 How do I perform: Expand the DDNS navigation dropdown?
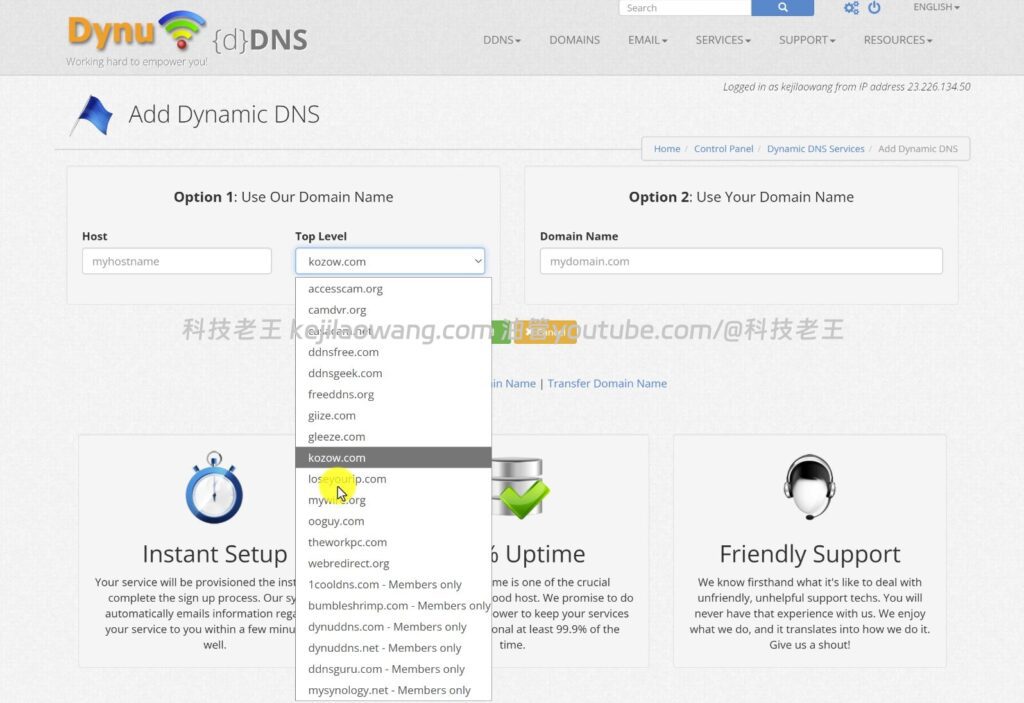pyautogui.click(x=501, y=40)
